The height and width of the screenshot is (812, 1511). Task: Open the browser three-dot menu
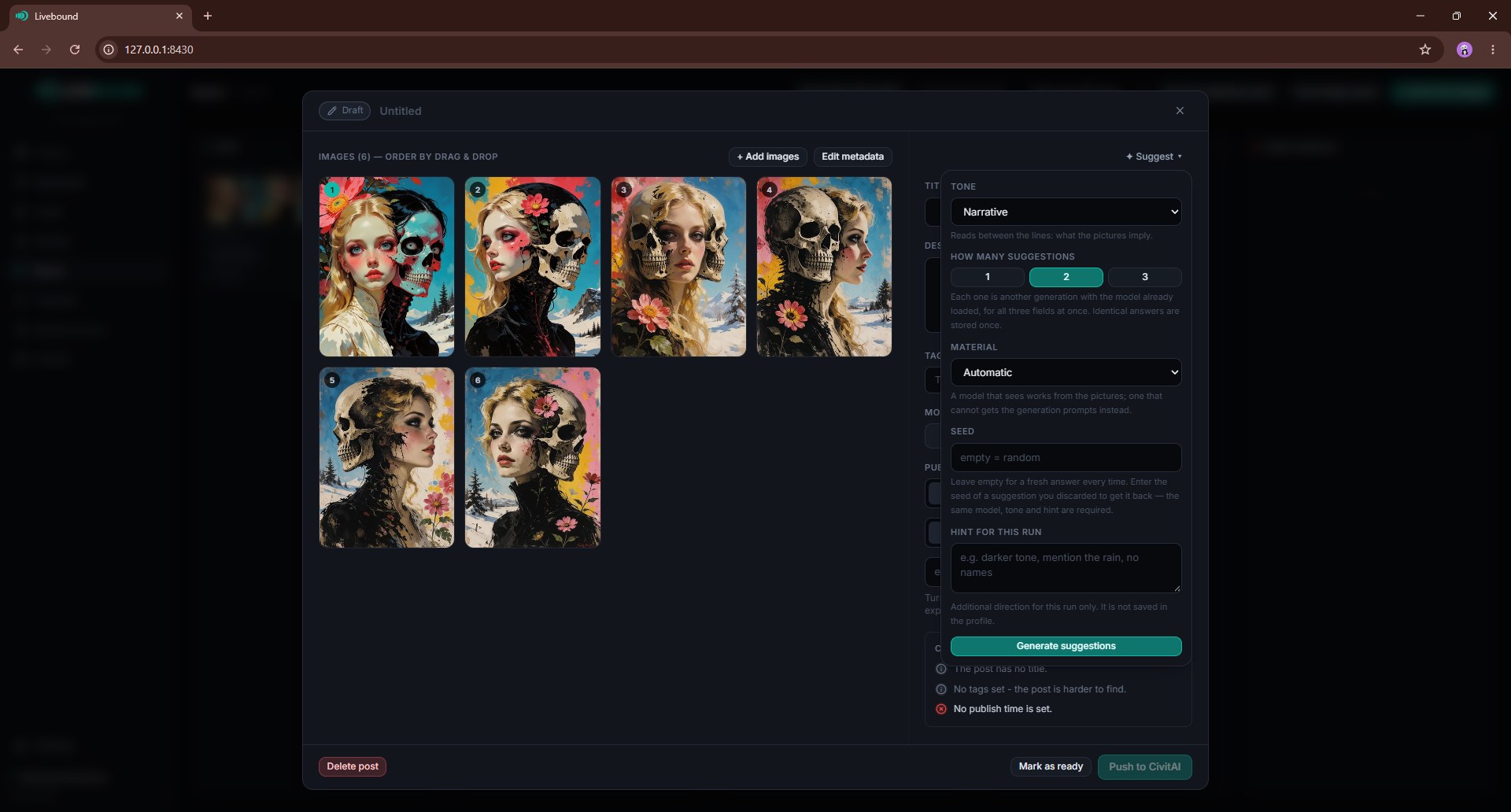tap(1493, 50)
